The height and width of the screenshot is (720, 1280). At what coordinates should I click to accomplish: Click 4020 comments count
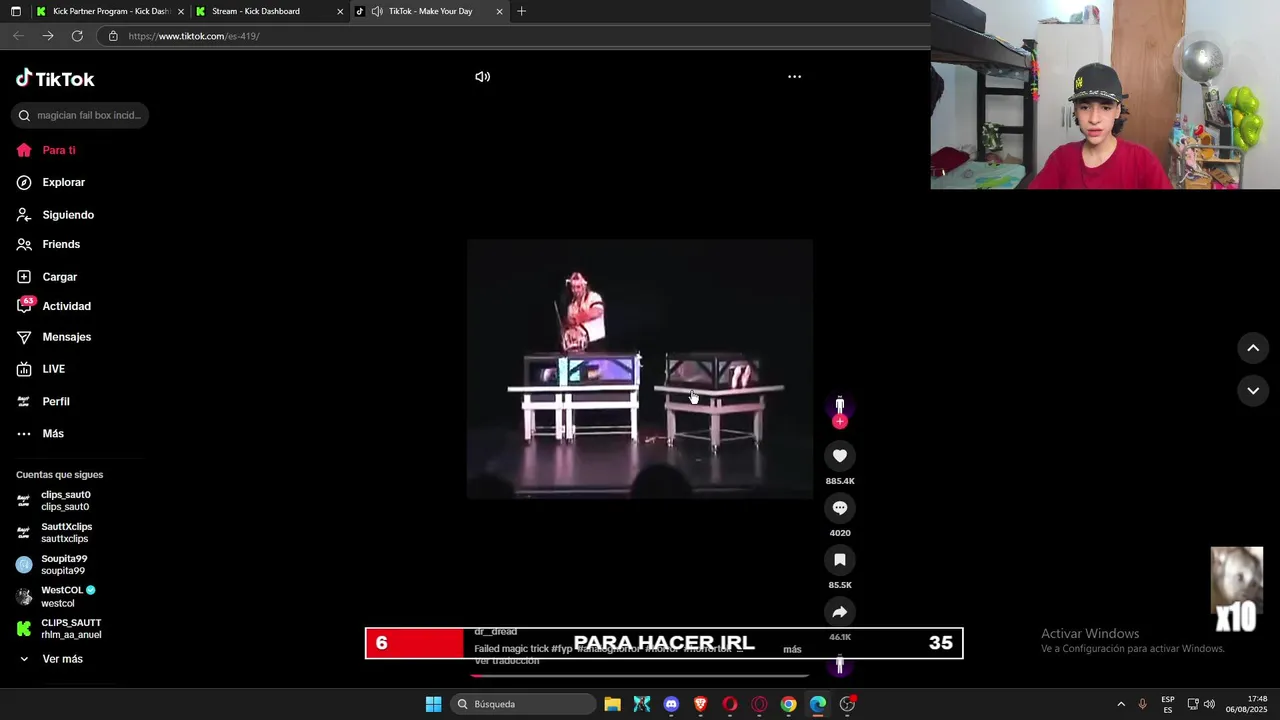click(840, 533)
